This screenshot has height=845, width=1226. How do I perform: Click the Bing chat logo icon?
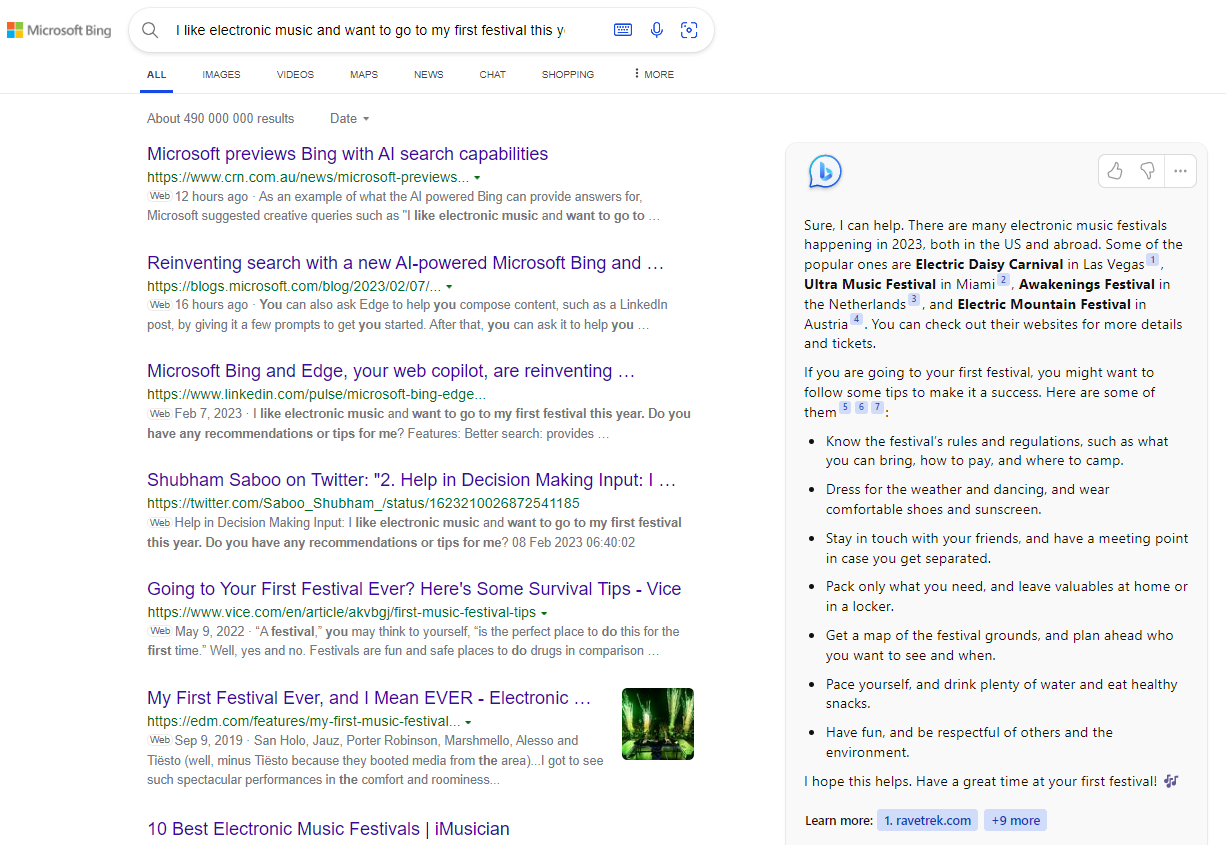click(825, 171)
